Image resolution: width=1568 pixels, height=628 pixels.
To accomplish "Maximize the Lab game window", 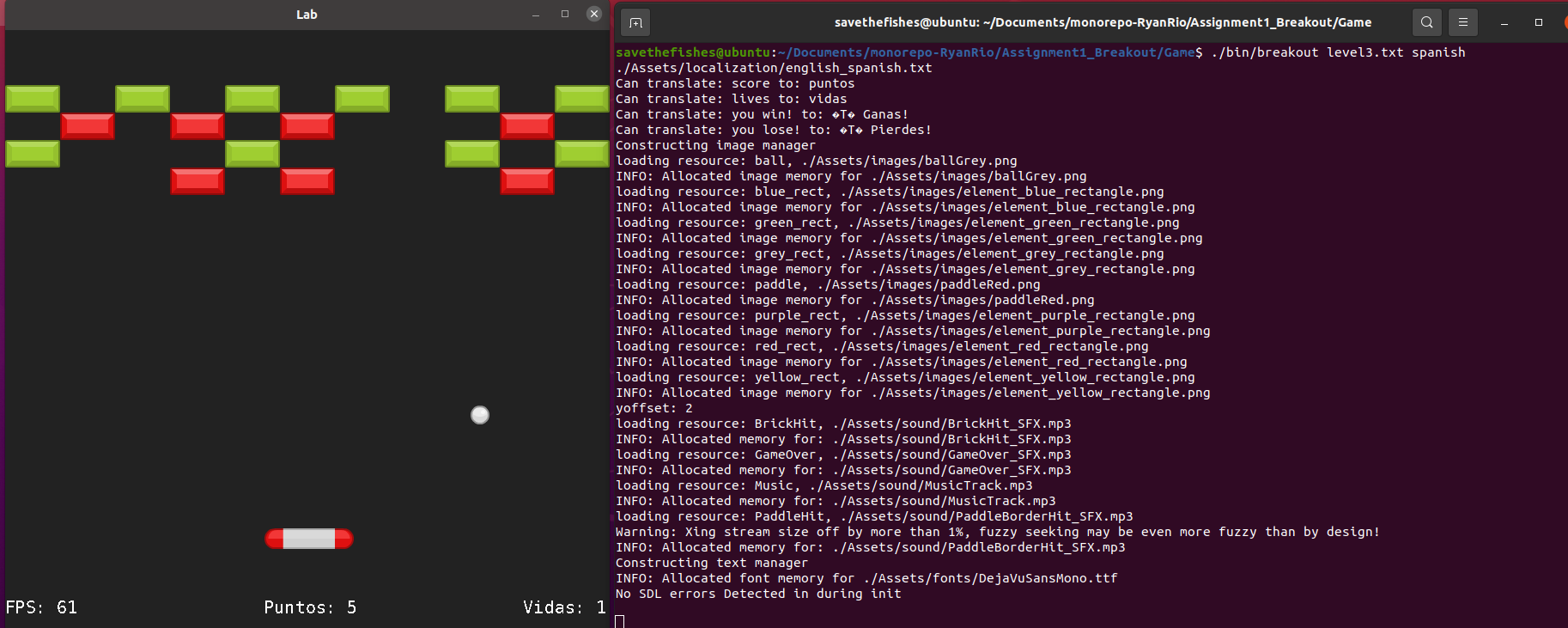I will pos(565,14).
